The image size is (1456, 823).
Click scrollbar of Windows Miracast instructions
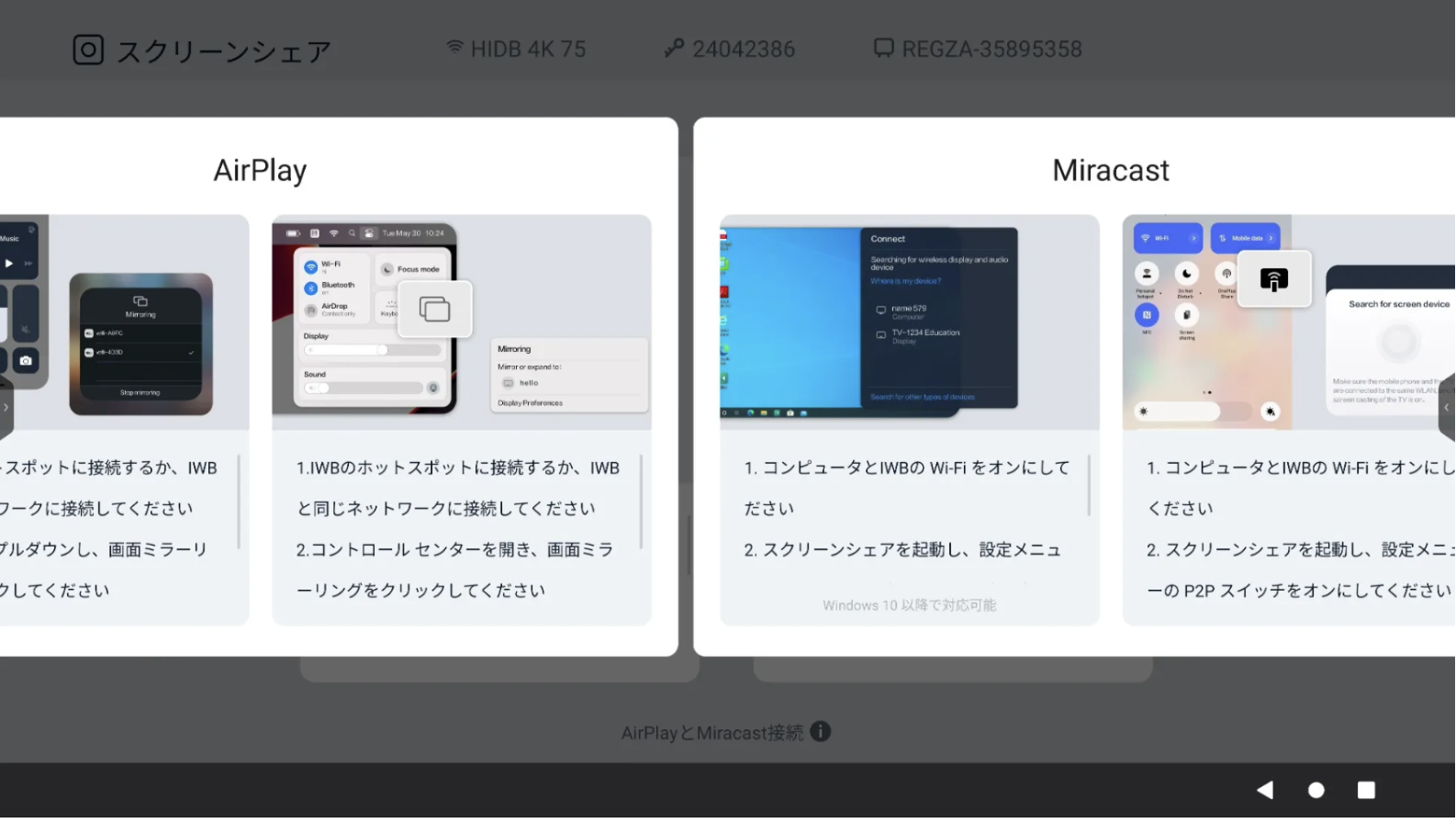point(1089,485)
